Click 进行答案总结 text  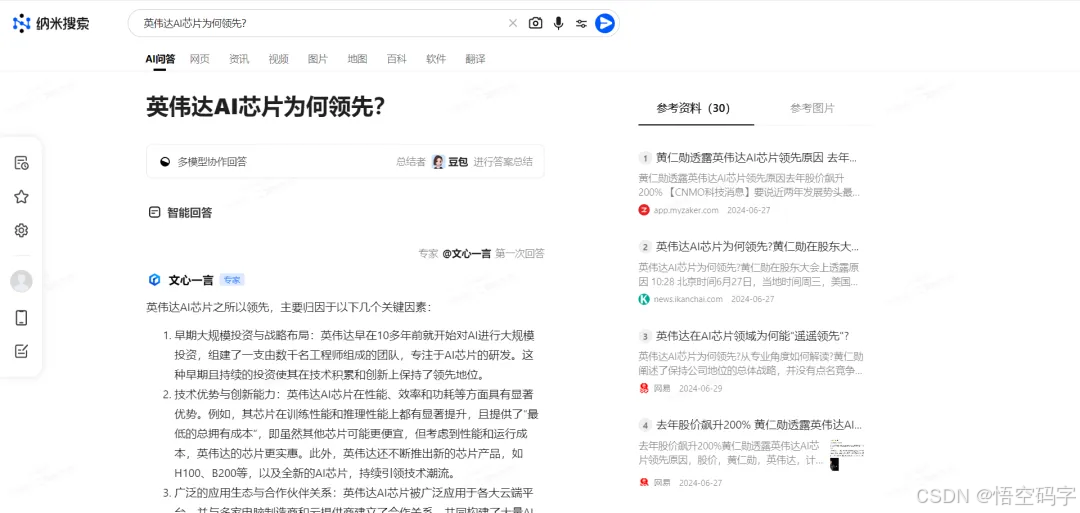(x=503, y=162)
